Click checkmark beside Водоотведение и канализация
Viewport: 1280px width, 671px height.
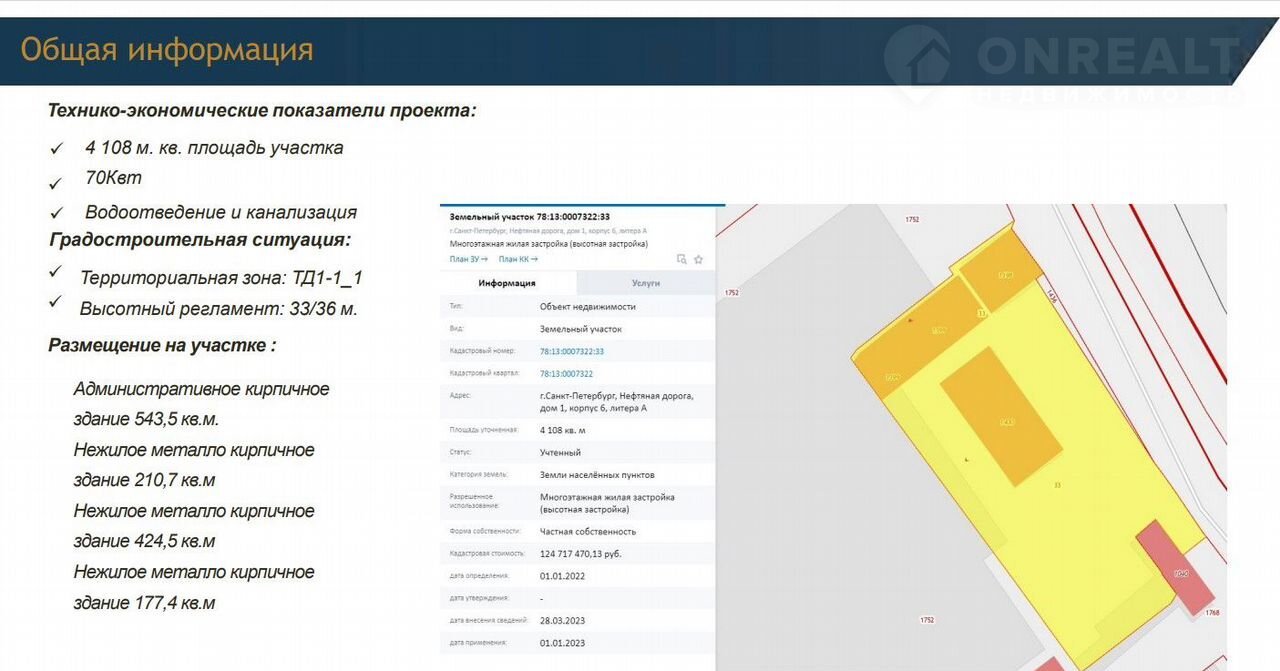click(57, 214)
